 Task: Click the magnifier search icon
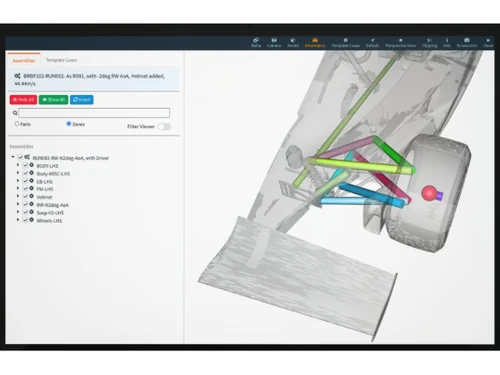click(15, 113)
